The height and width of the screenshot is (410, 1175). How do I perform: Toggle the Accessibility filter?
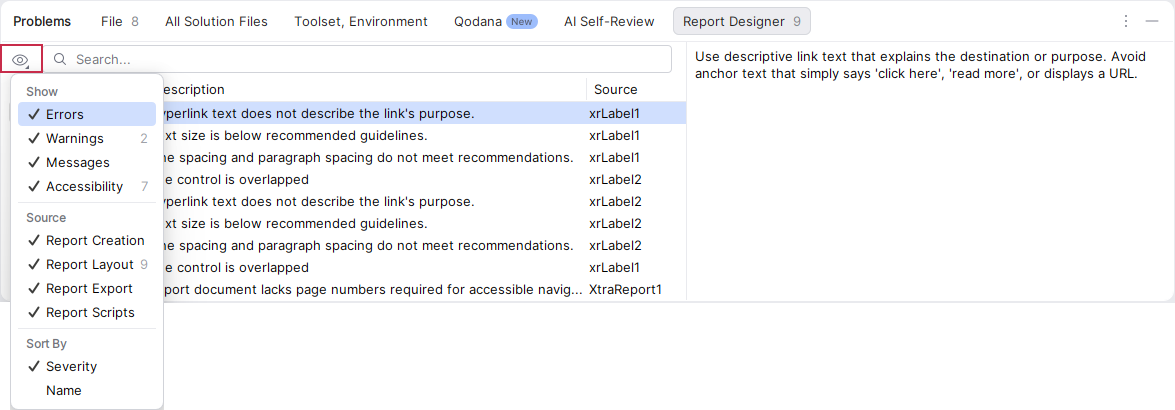(x=86, y=187)
